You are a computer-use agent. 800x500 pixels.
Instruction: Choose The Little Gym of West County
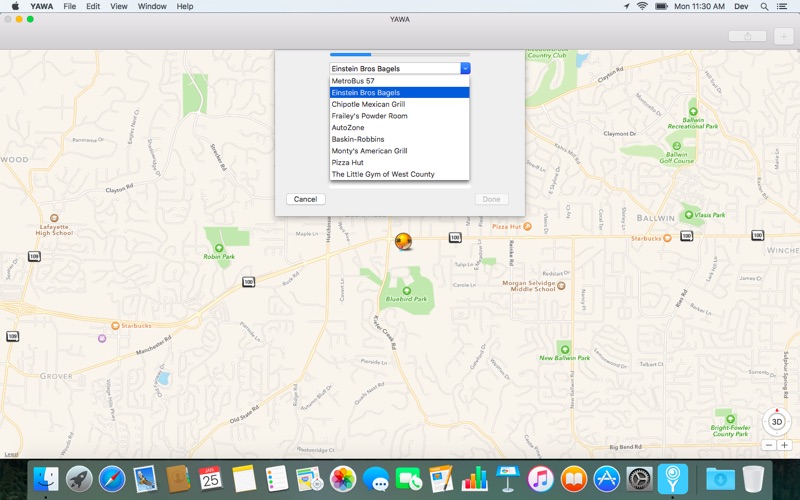(x=399, y=174)
